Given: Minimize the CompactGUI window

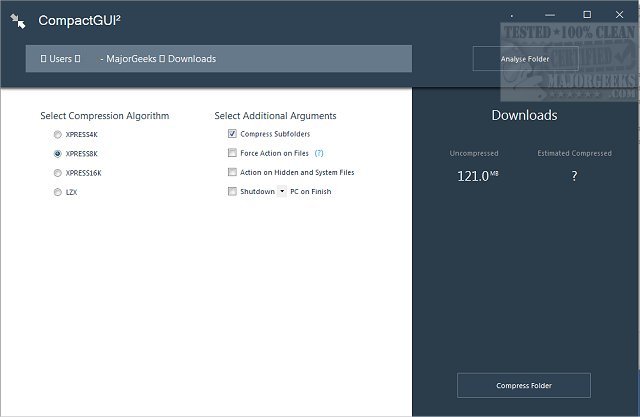Looking at the screenshot, I should [x=550, y=15].
